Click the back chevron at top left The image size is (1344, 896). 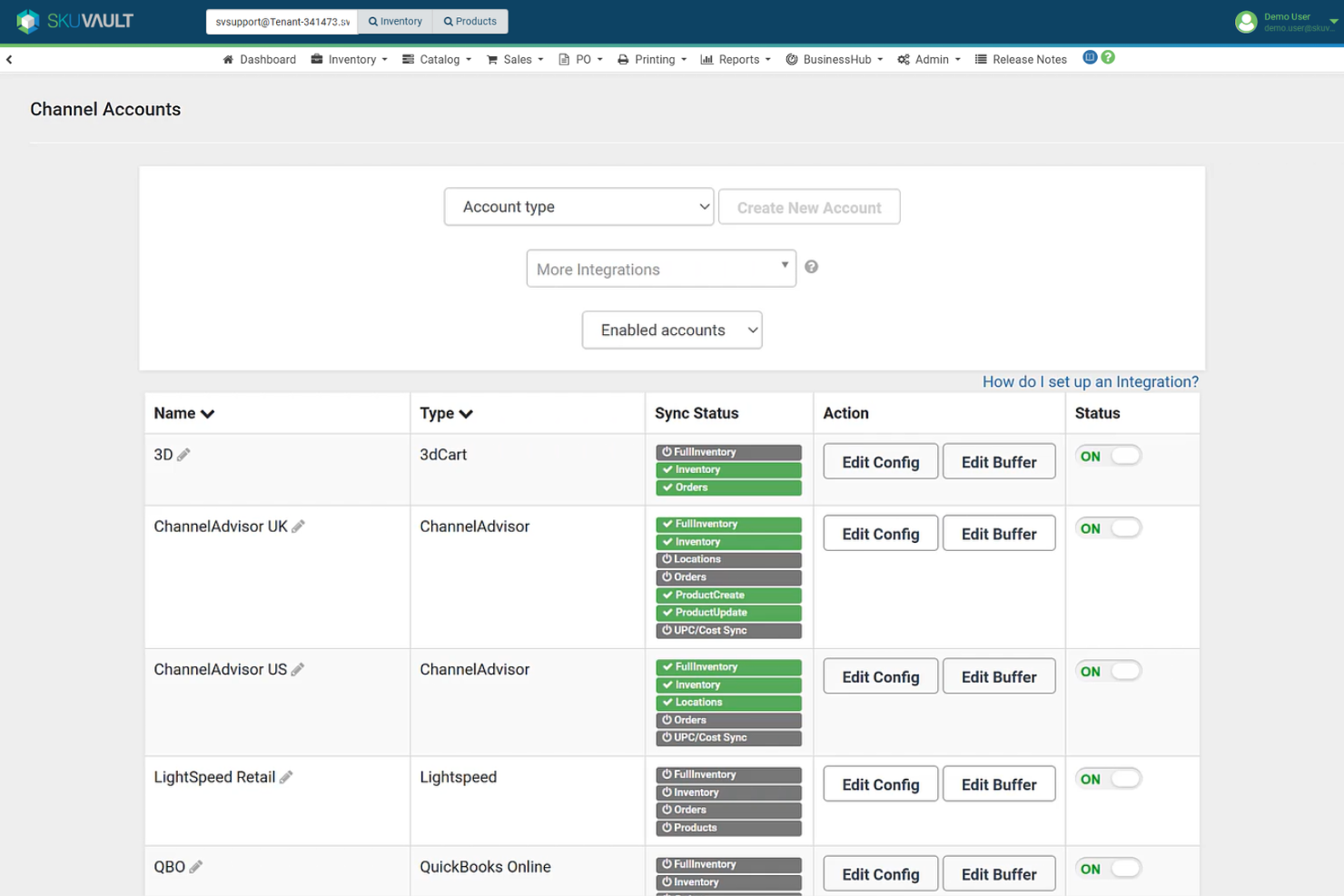[x=9, y=59]
